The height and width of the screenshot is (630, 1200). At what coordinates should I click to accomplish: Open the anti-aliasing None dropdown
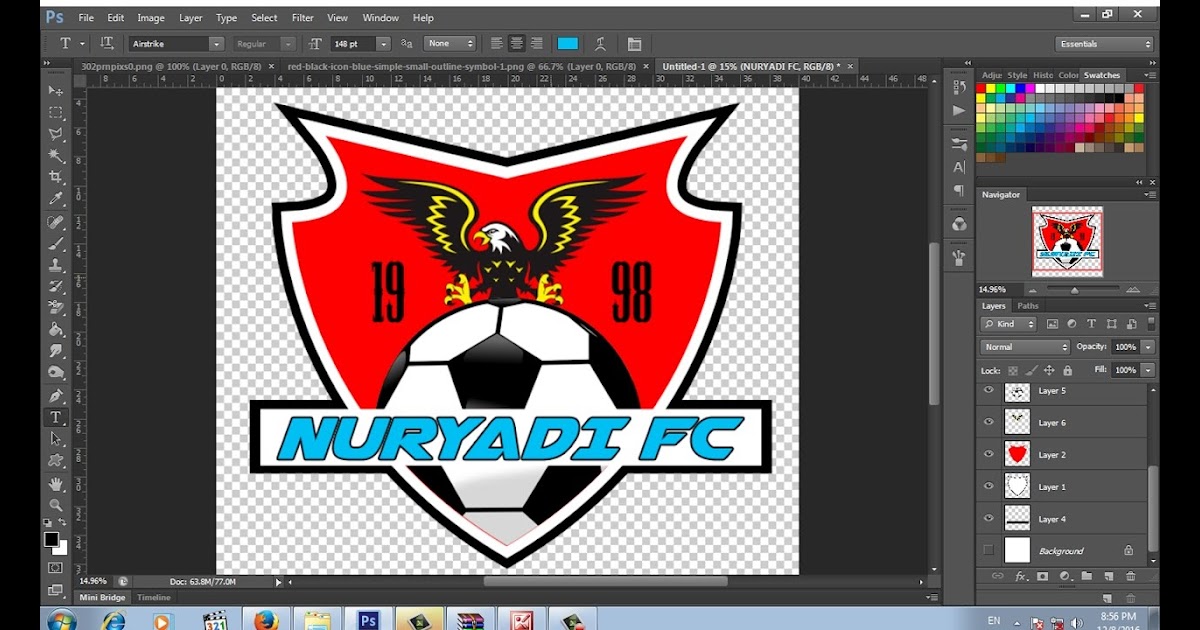coord(450,44)
